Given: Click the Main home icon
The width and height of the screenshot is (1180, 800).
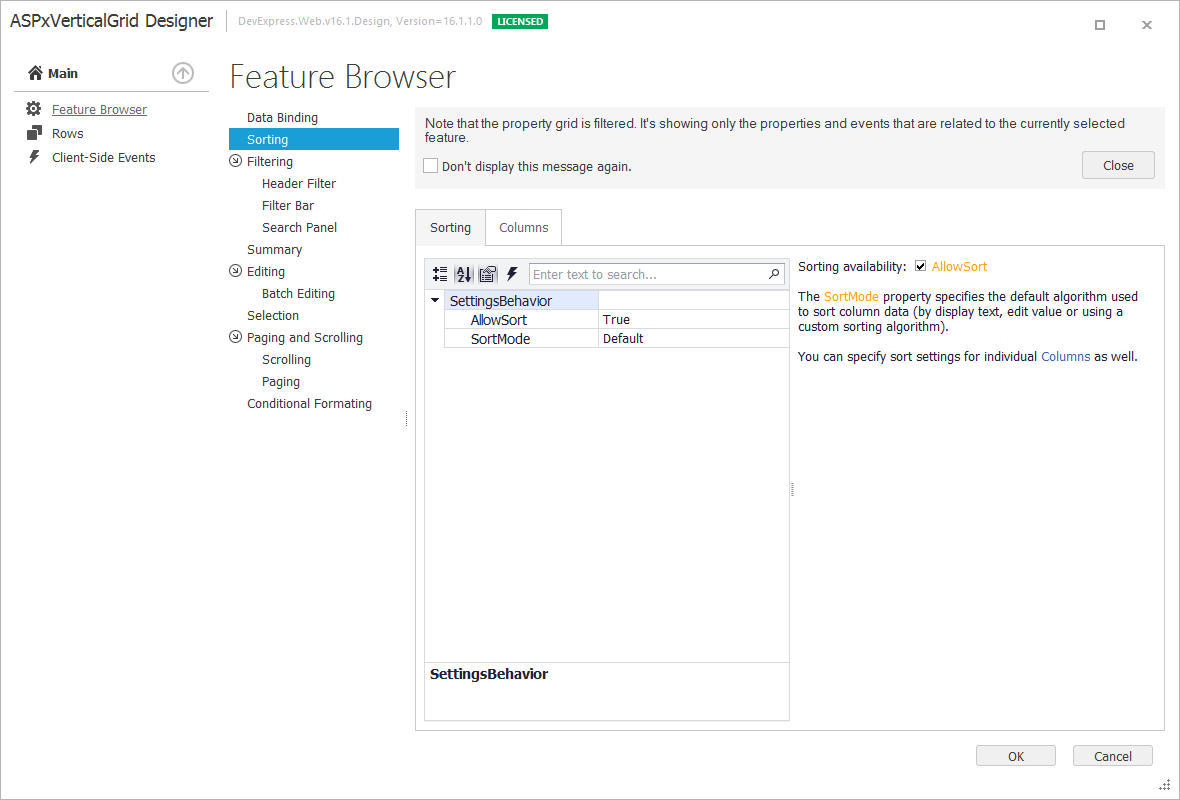Looking at the screenshot, I should 35,73.
